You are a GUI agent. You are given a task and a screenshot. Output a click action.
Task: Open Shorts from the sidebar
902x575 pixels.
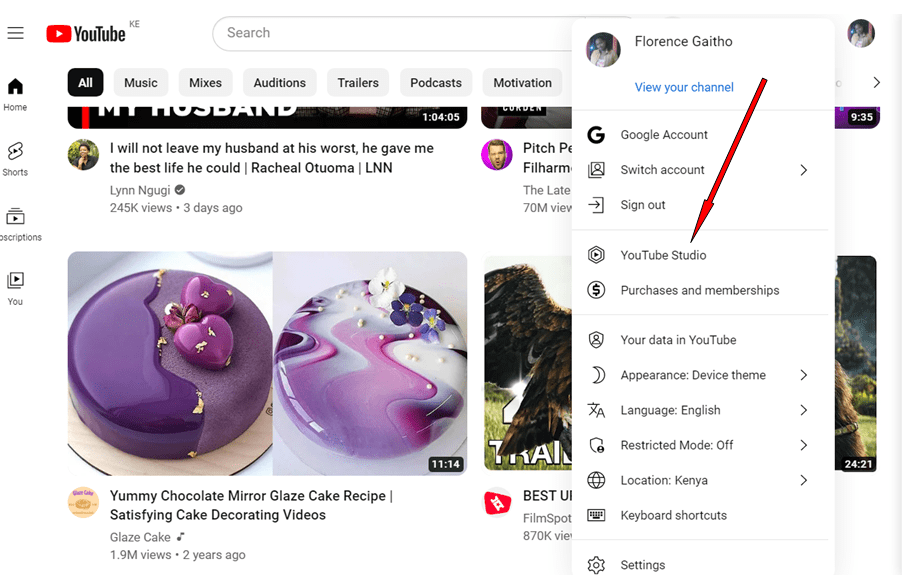tap(15, 159)
